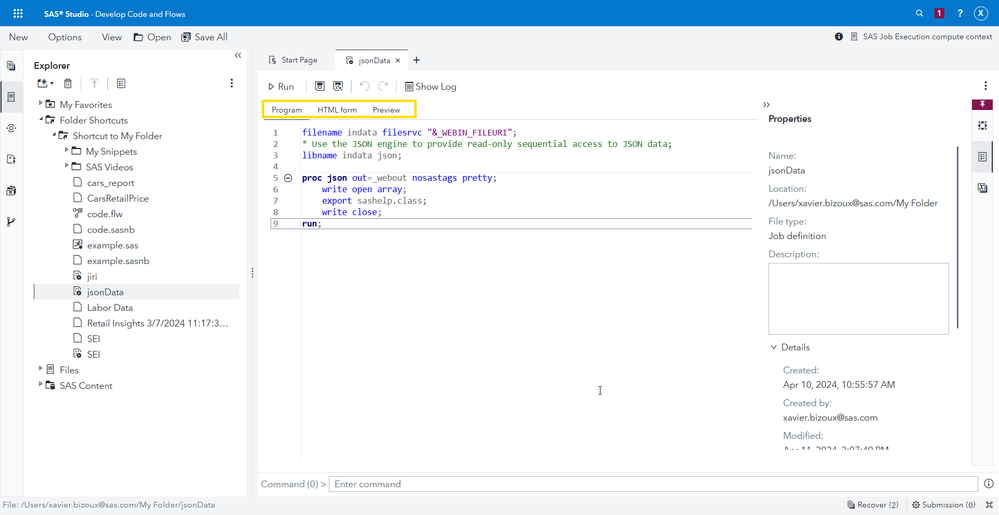
Task: Click the Description text box
Action: click(858, 299)
